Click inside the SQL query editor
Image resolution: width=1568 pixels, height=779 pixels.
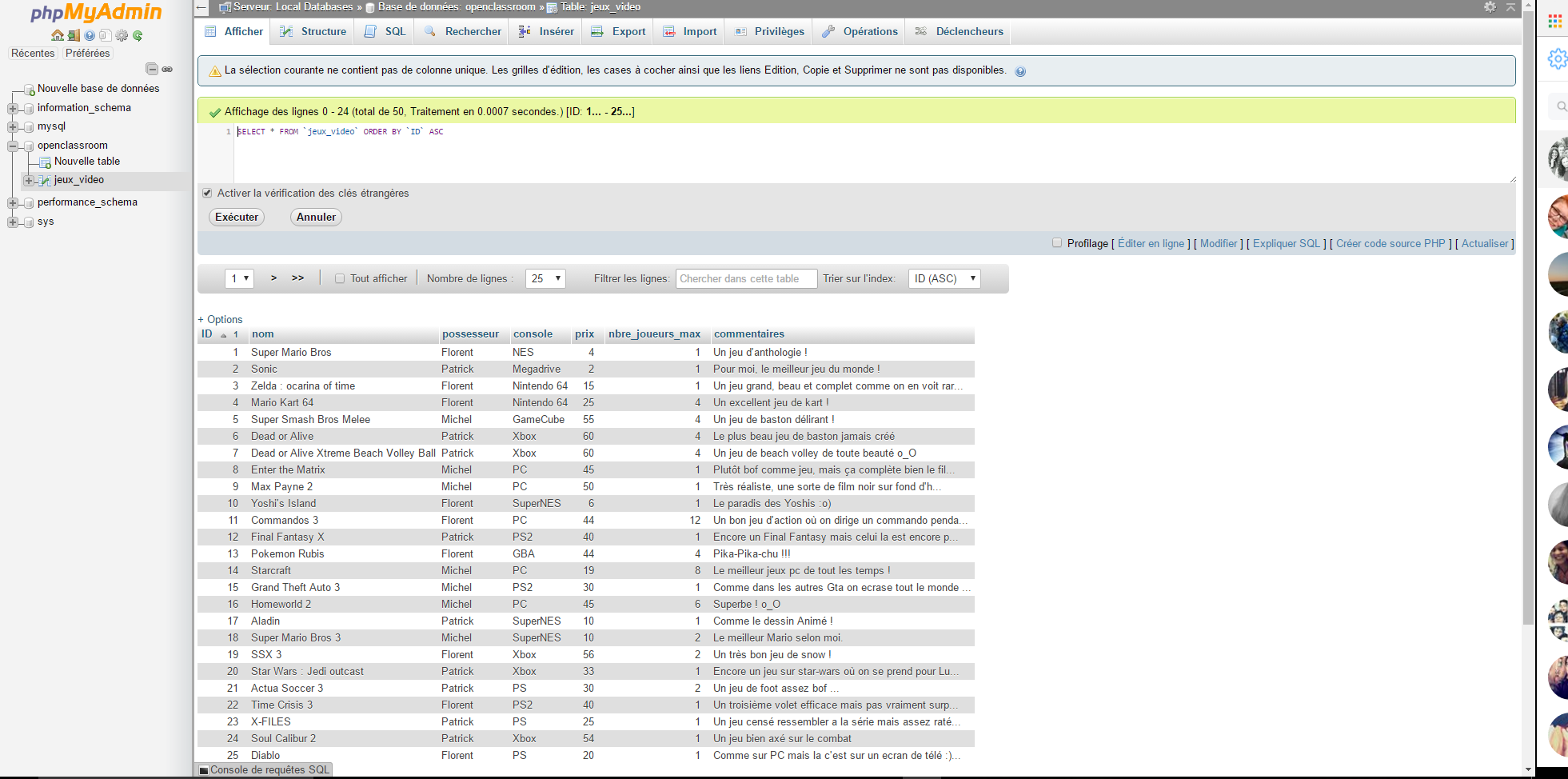[x=875, y=153]
